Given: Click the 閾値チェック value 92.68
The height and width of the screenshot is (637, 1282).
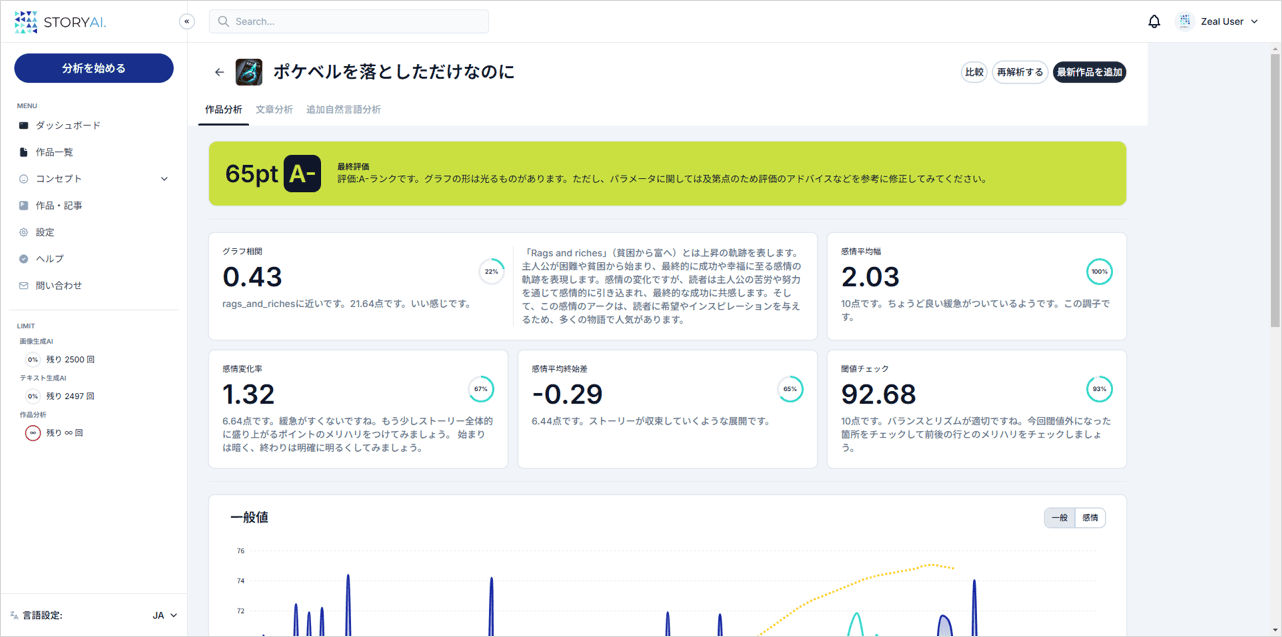Looking at the screenshot, I should click(x=879, y=394).
